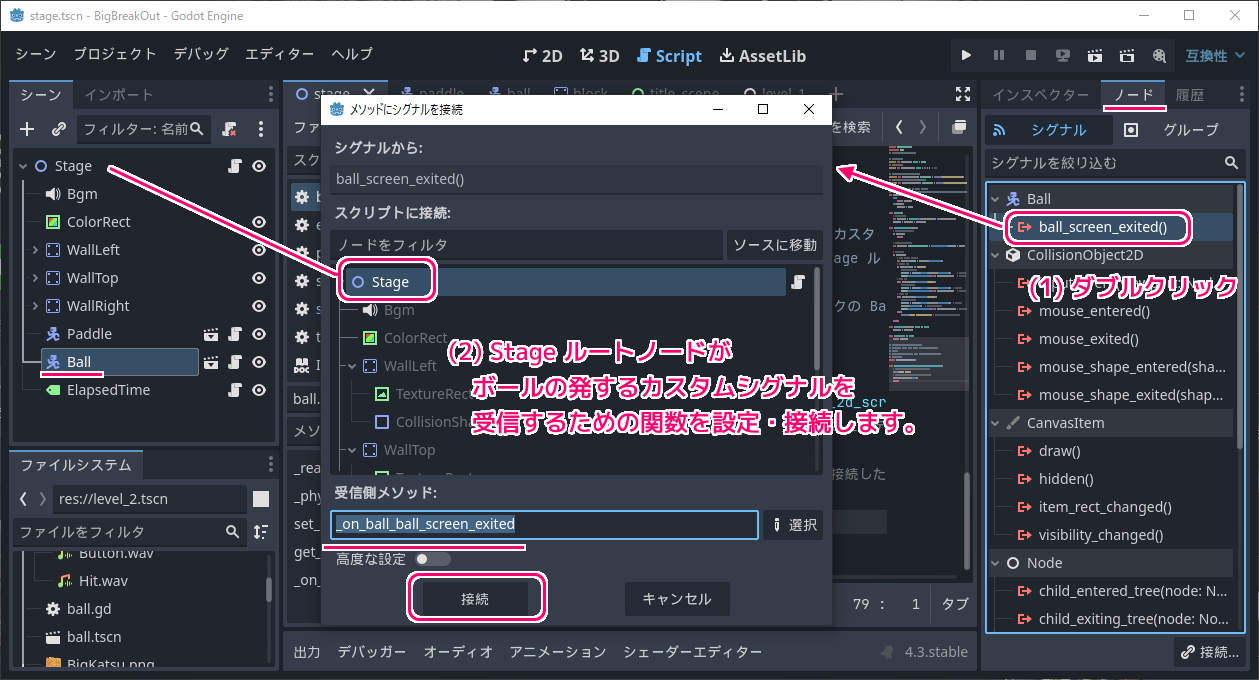This screenshot has width=1259, height=680.
Task: Expand WallLeft in the Scene tree
Action: click(35, 250)
